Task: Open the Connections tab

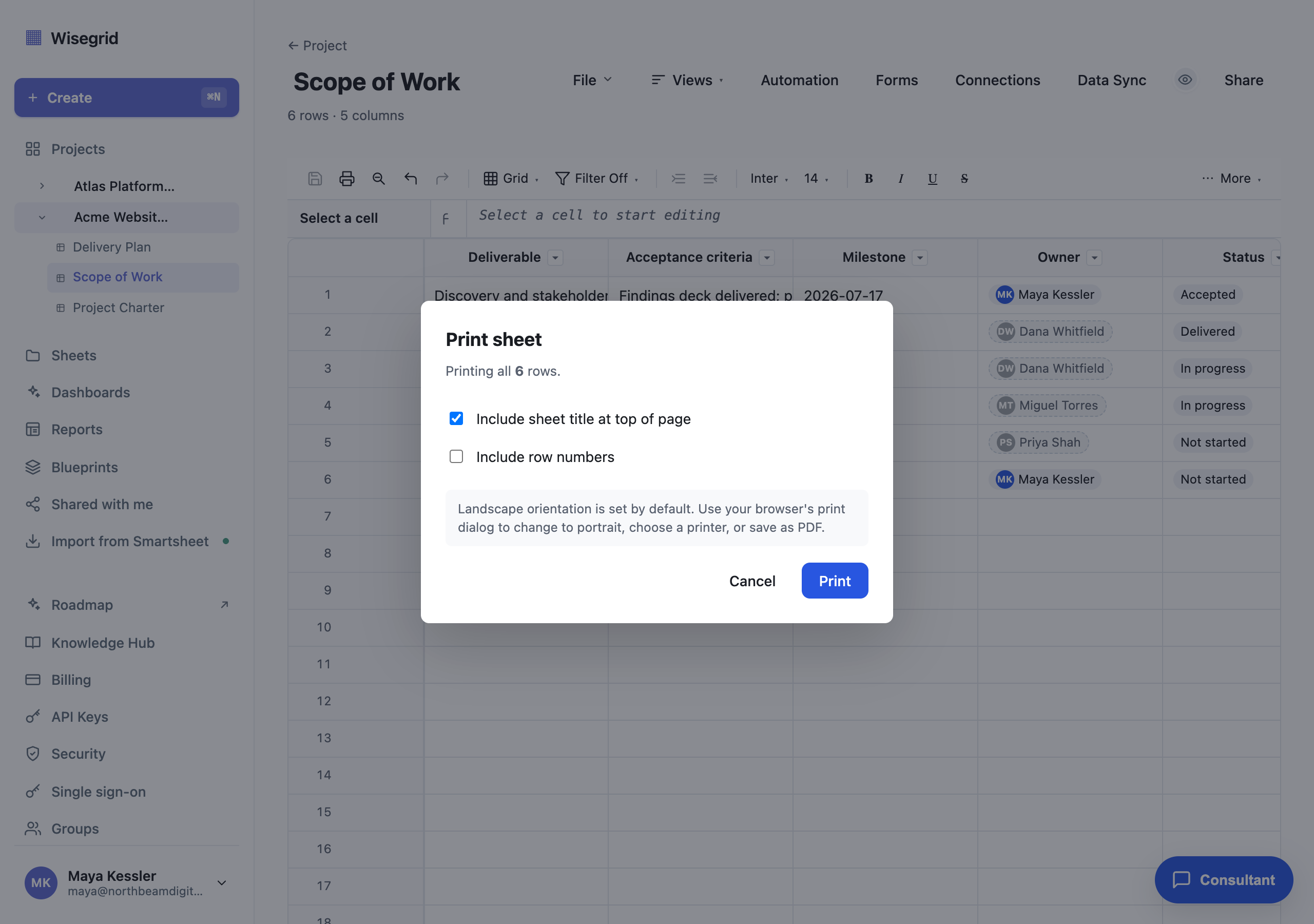Action: tap(997, 80)
